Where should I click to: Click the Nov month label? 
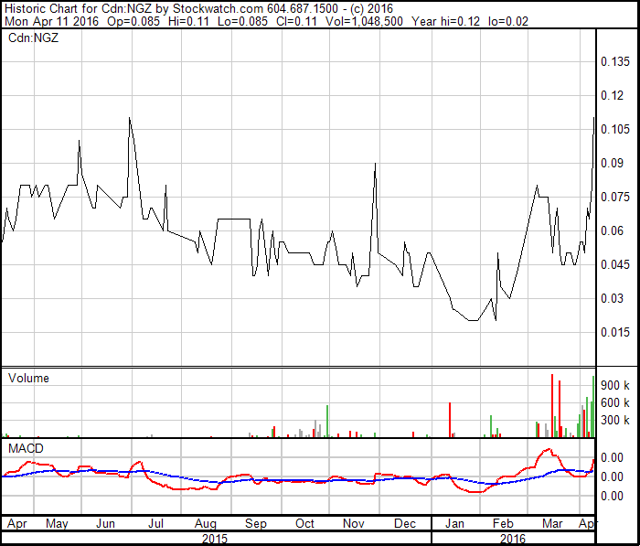tap(353, 524)
